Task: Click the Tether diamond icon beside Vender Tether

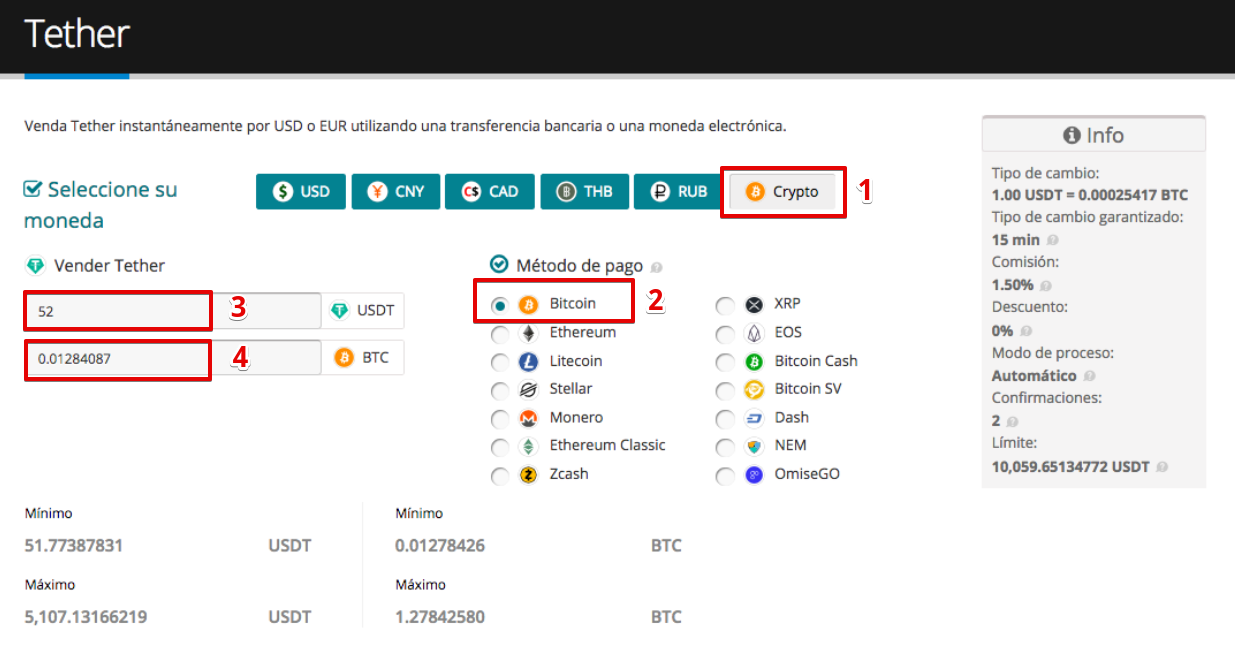Action: (x=35, y=266)
